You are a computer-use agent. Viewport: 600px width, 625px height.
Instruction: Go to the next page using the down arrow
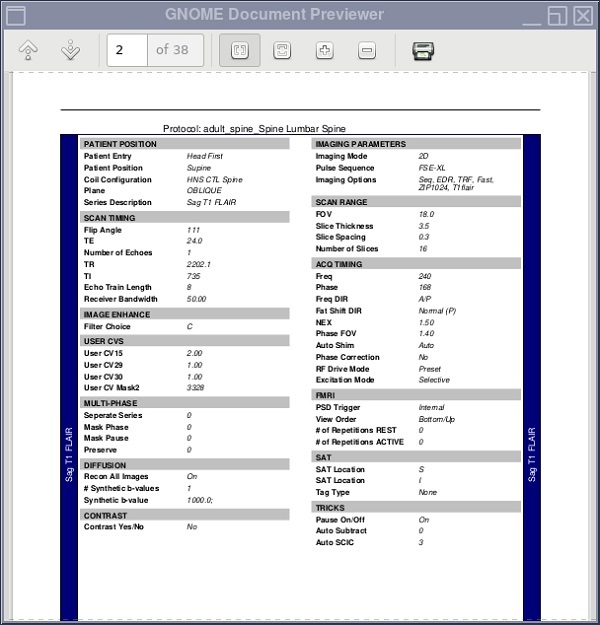tap(69, 51)
